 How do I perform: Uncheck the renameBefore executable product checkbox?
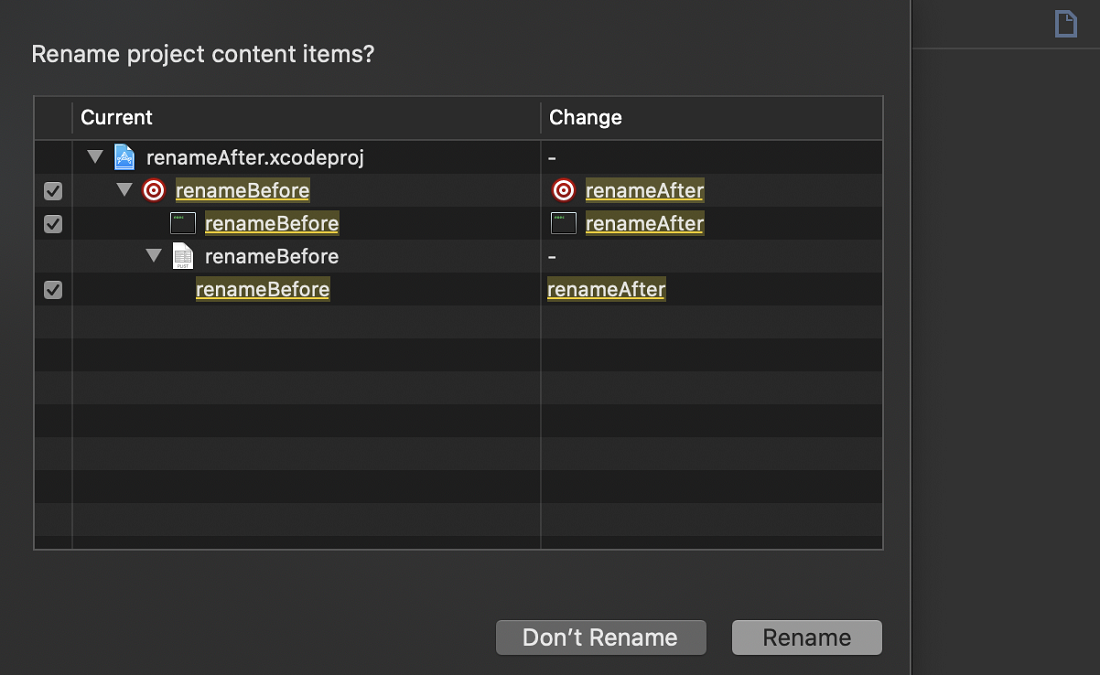(x=53, y=224)
